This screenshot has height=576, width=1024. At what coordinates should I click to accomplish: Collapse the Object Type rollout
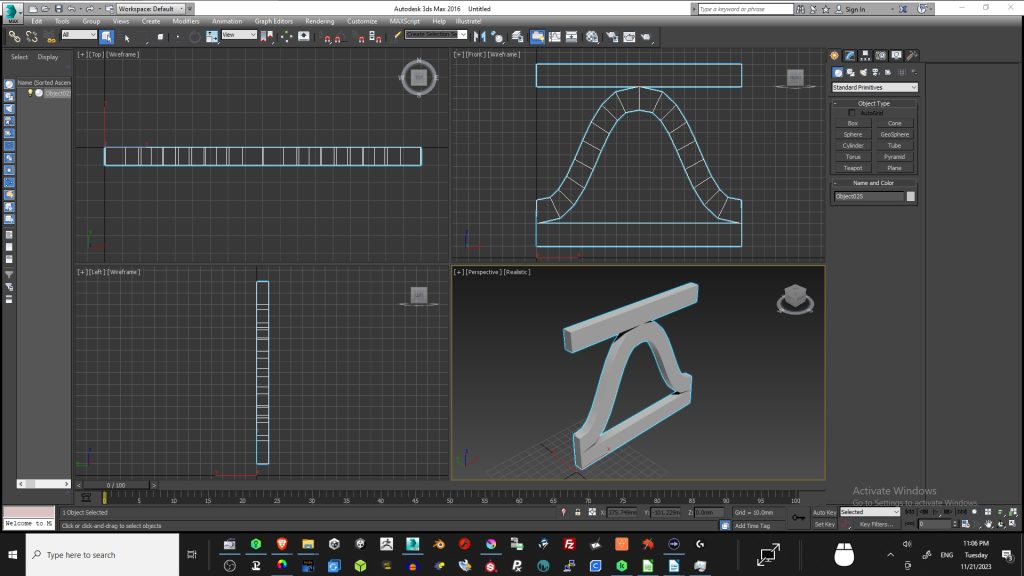[874, 103]
